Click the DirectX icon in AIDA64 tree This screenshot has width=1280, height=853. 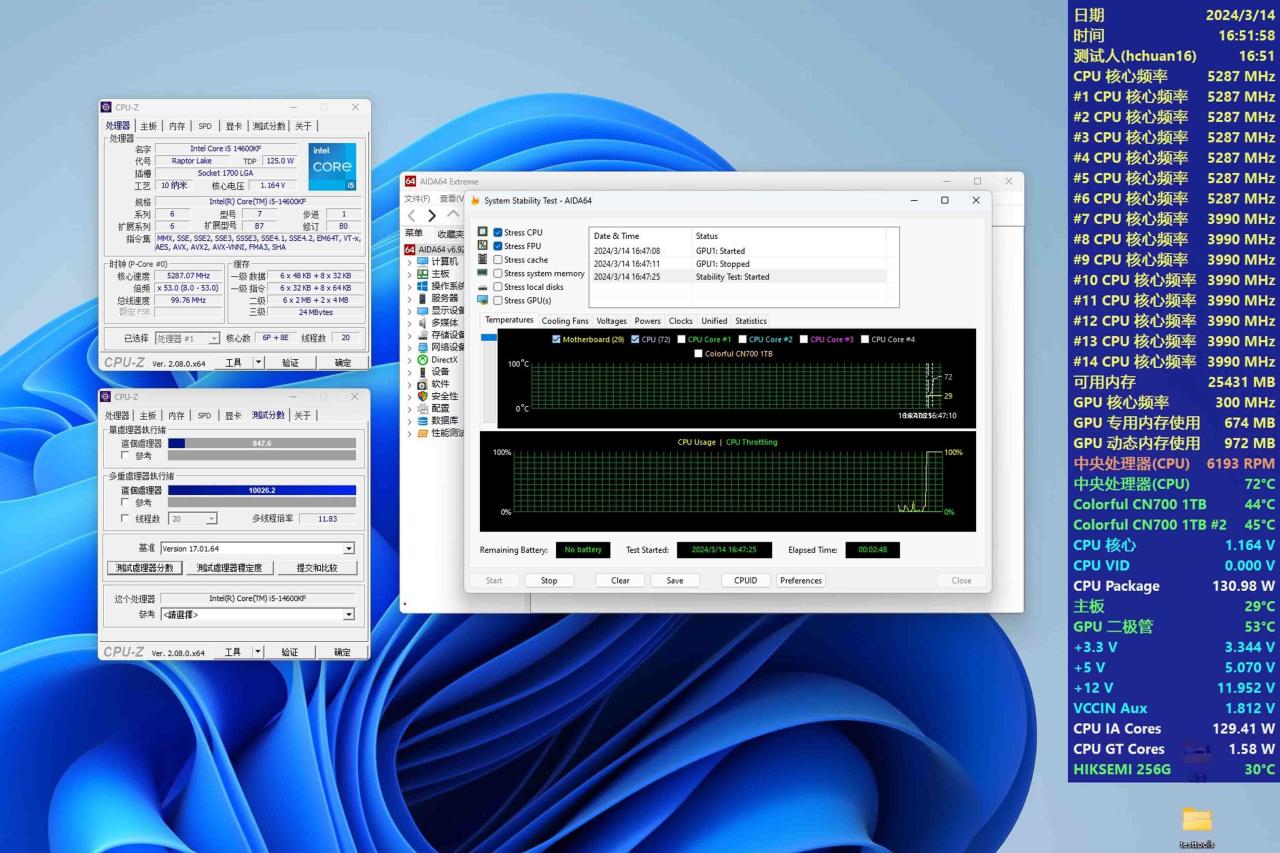coord(423,360)
